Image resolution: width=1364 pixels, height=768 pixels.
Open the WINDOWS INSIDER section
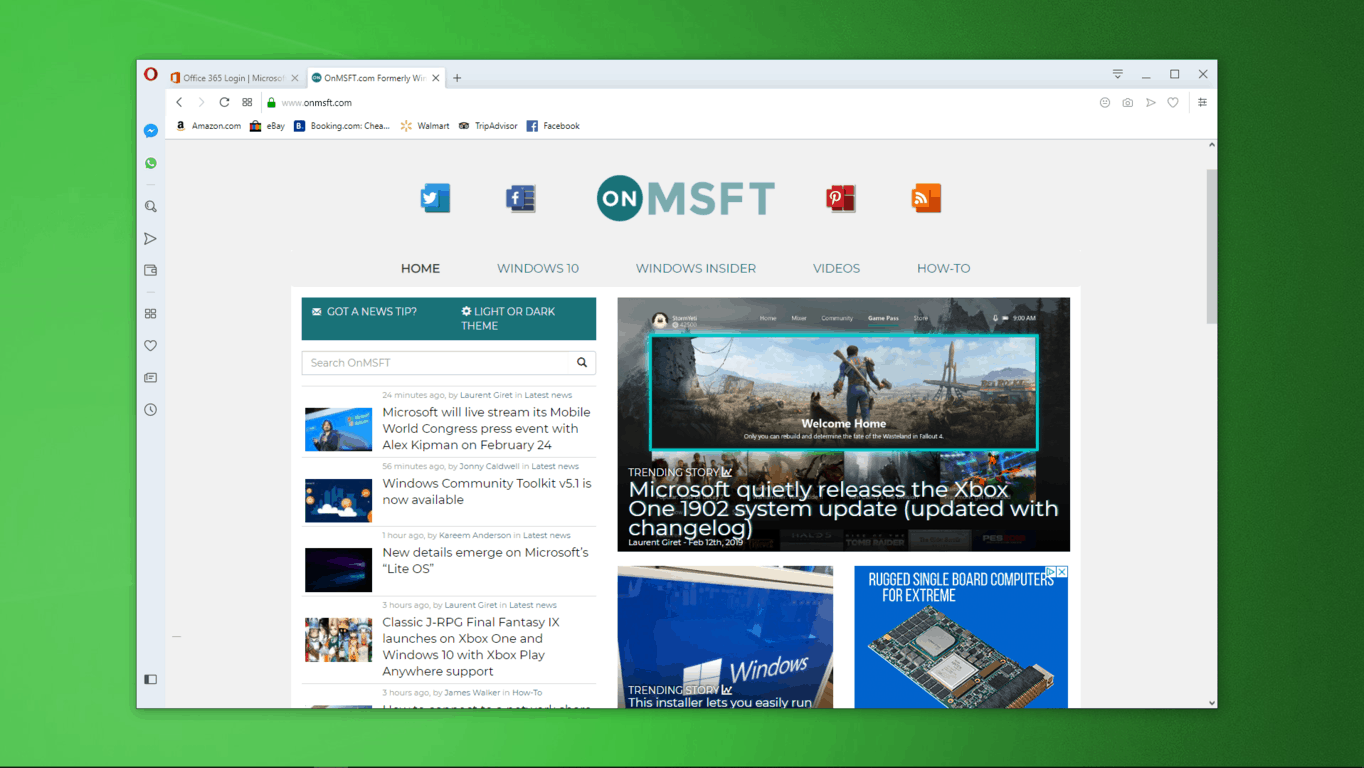click(x=696, y=268)
